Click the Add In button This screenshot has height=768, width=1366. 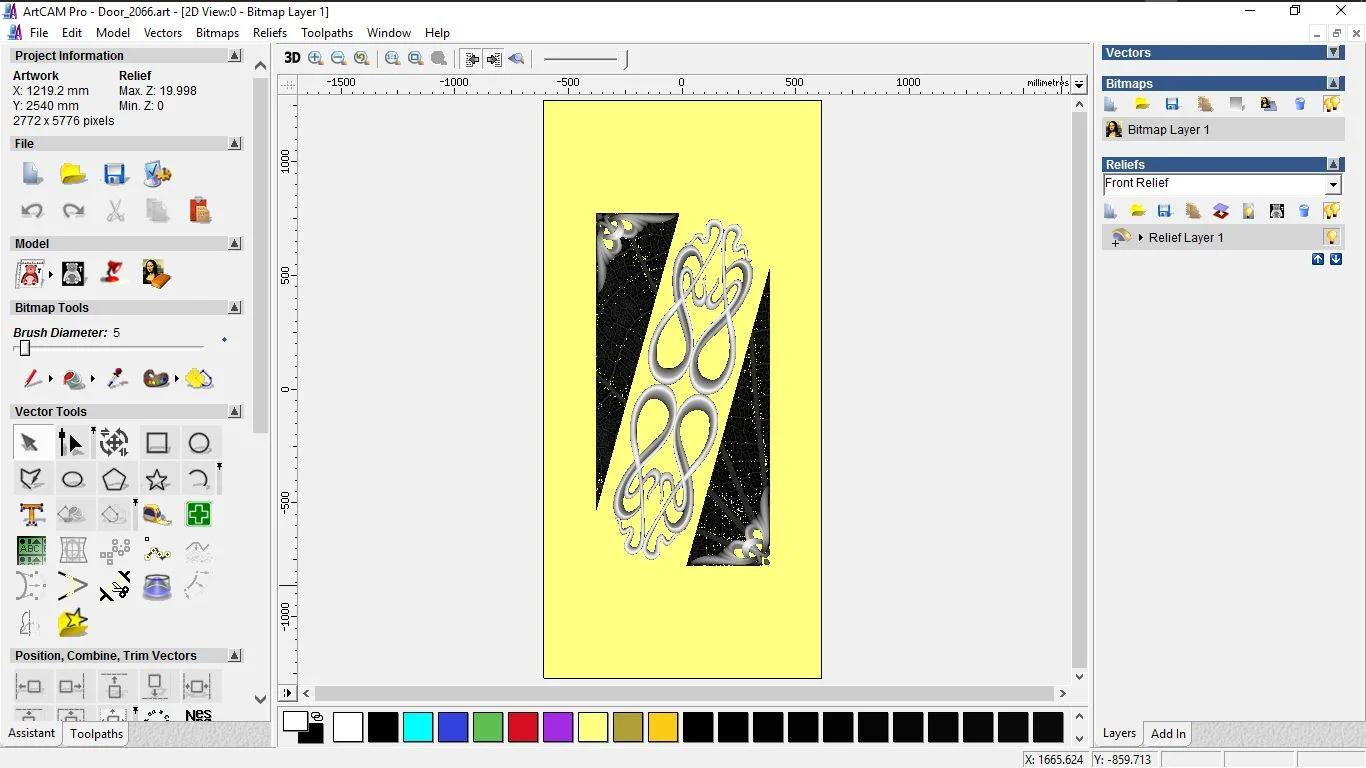point(1167,733)
